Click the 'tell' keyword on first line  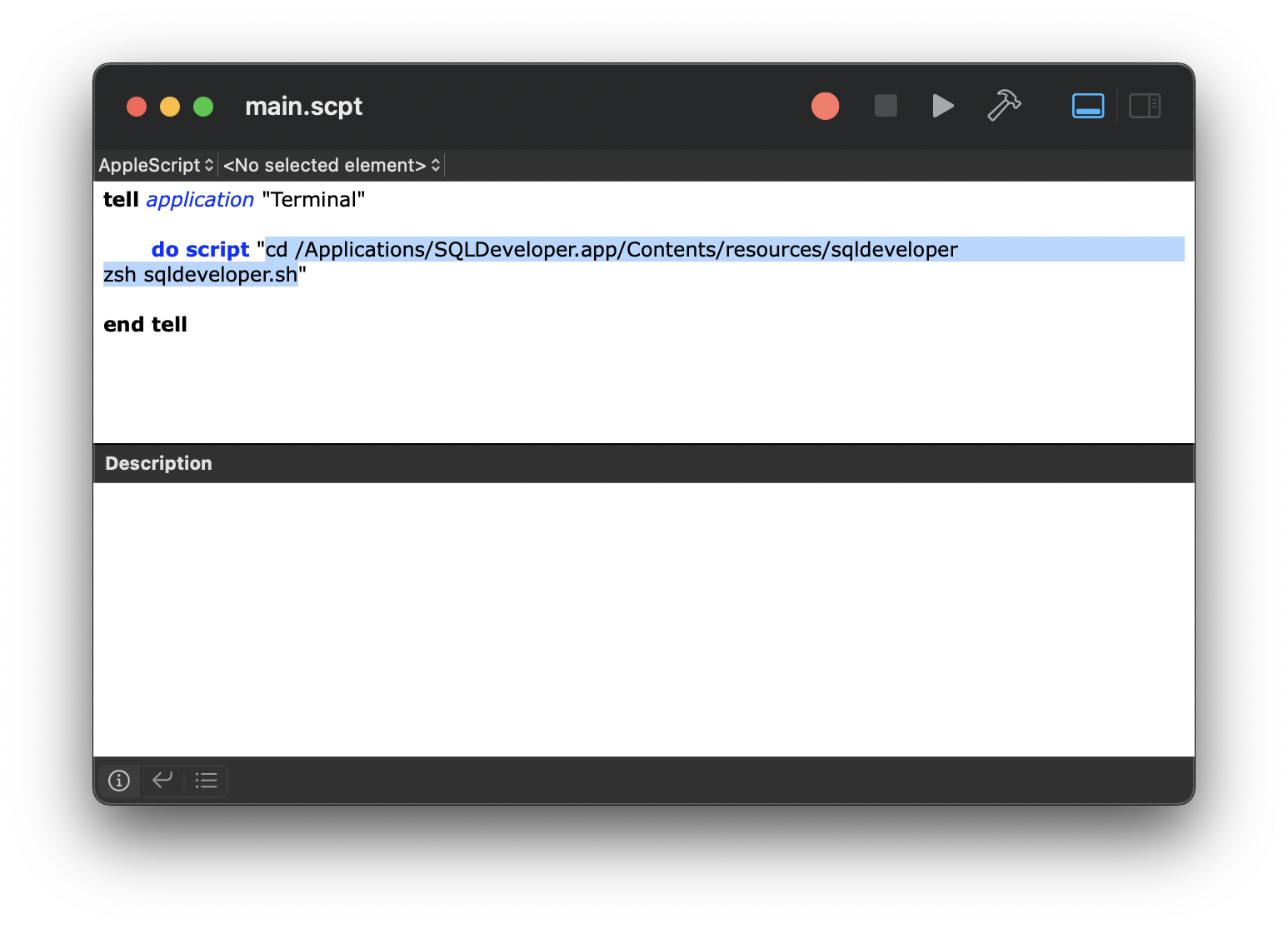click(121, 200)
